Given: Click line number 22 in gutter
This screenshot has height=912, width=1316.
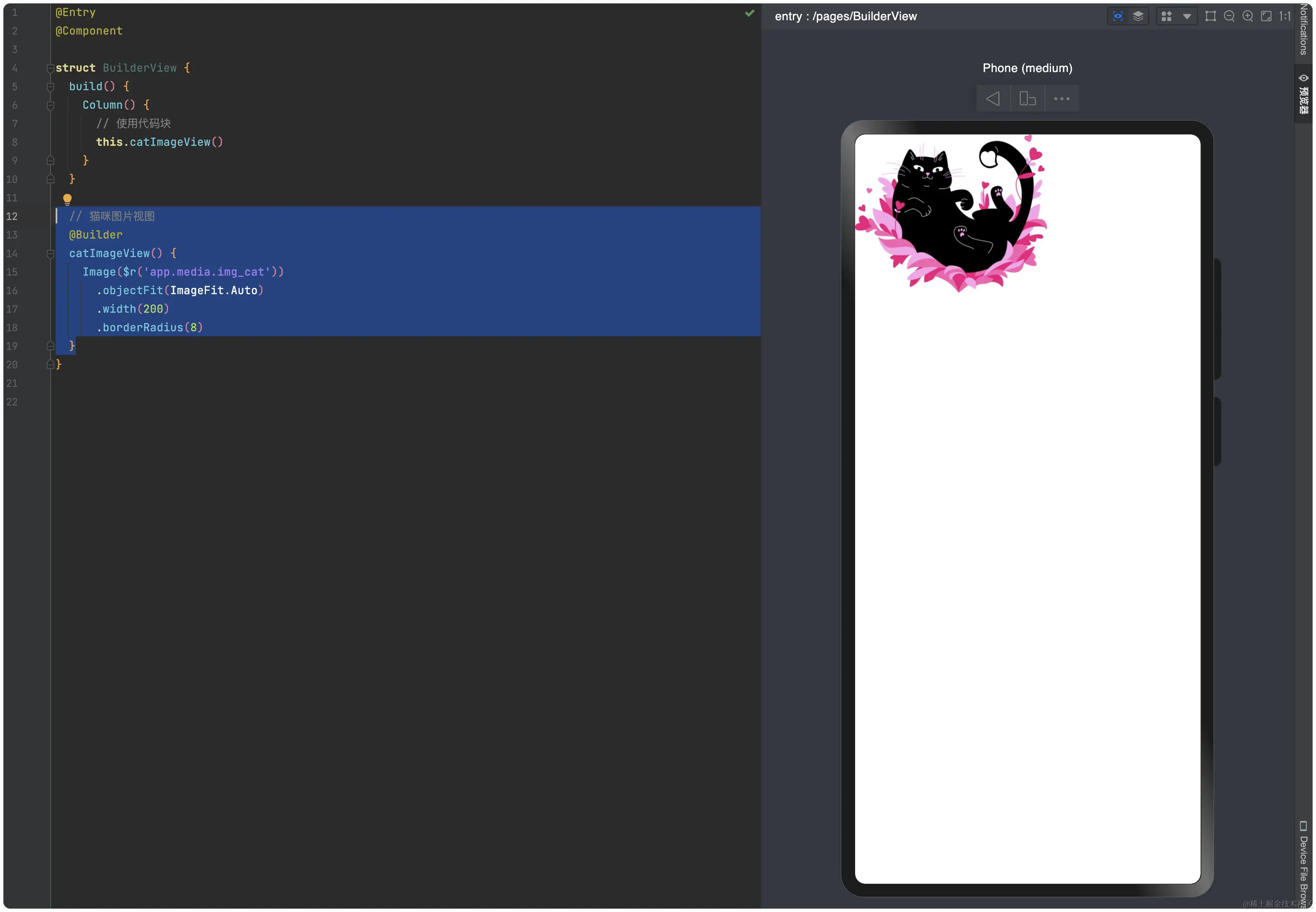Looking at the screenshot, I should [11, 402].
